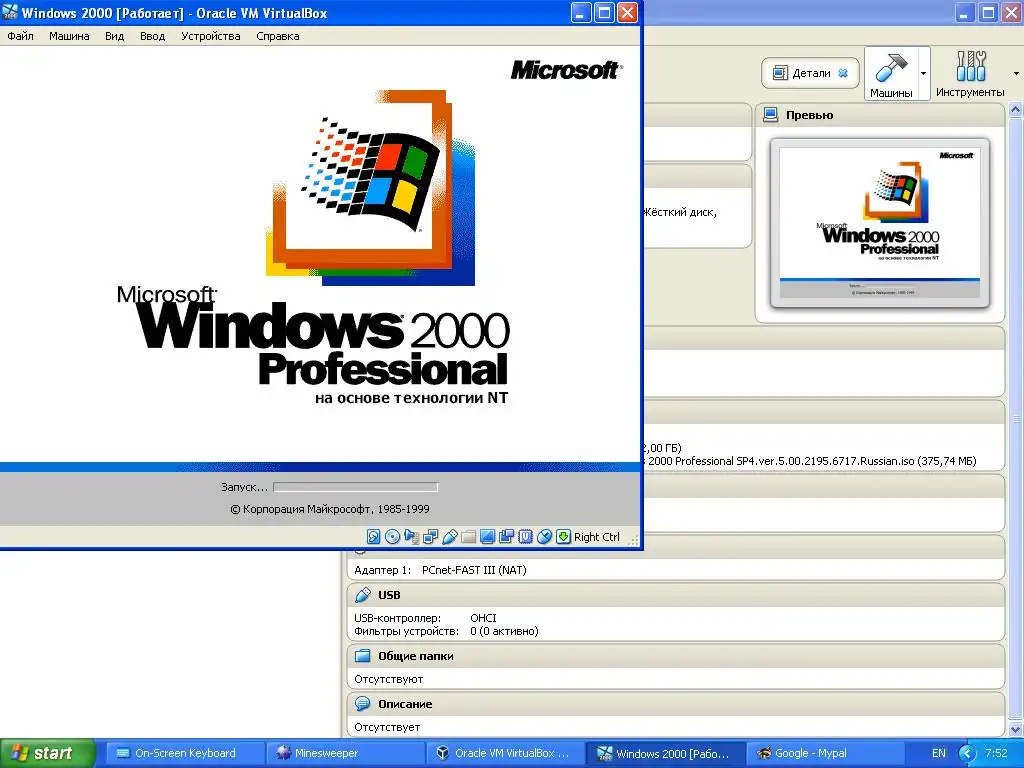Click the Right Ctrl host key label
The height and width of the screenshot is (768, 1024).
click(x=596, y=537)
